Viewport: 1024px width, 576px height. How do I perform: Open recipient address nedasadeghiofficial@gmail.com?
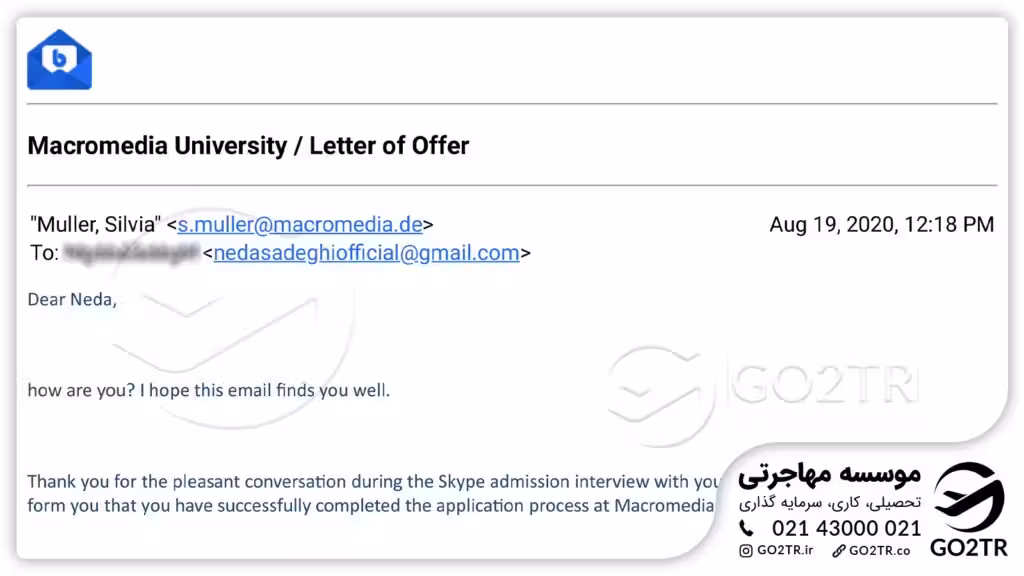click(366, 253)
